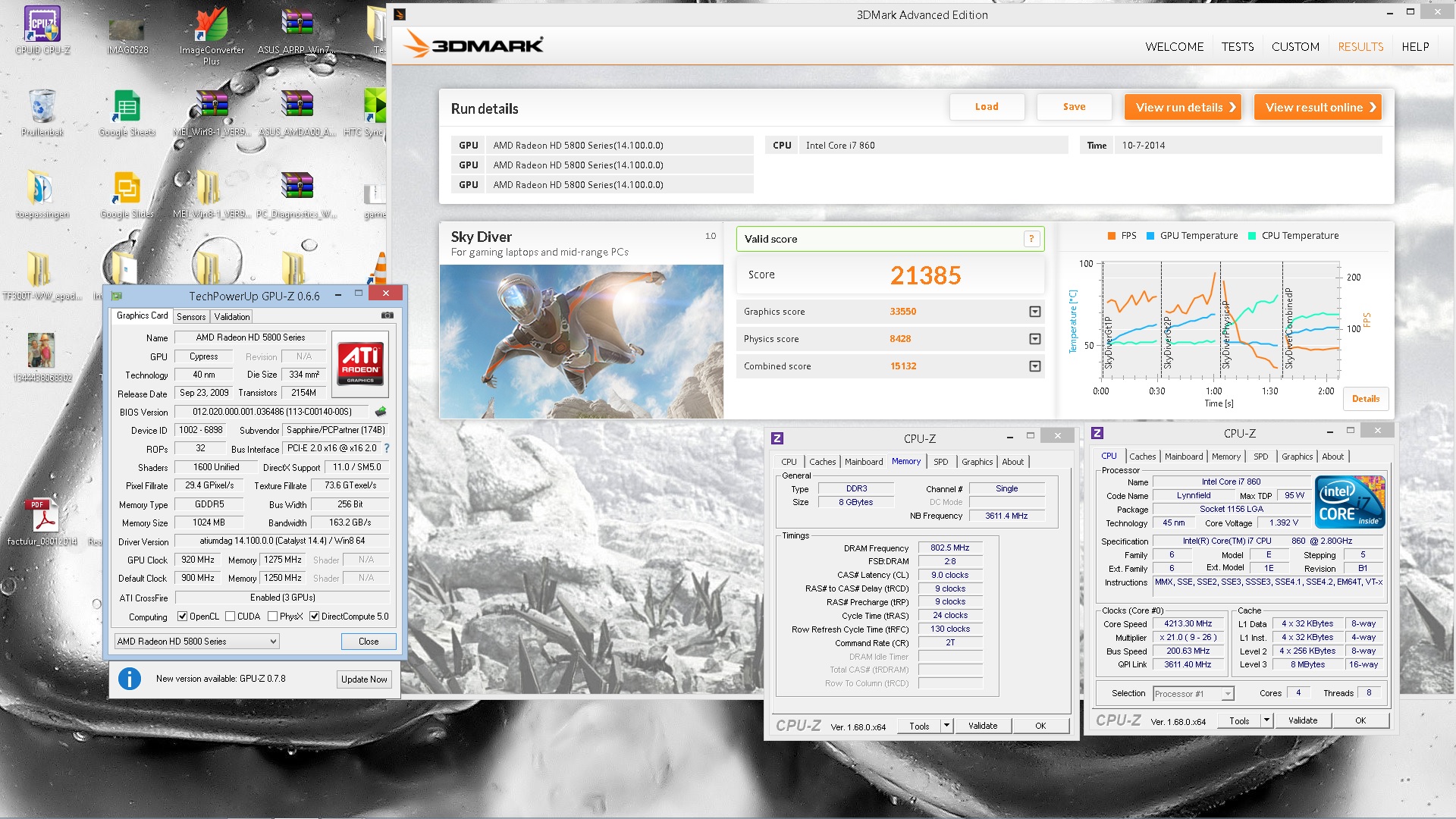
Task: Expand the Graphics score details
Action: tap(1035, 312)
